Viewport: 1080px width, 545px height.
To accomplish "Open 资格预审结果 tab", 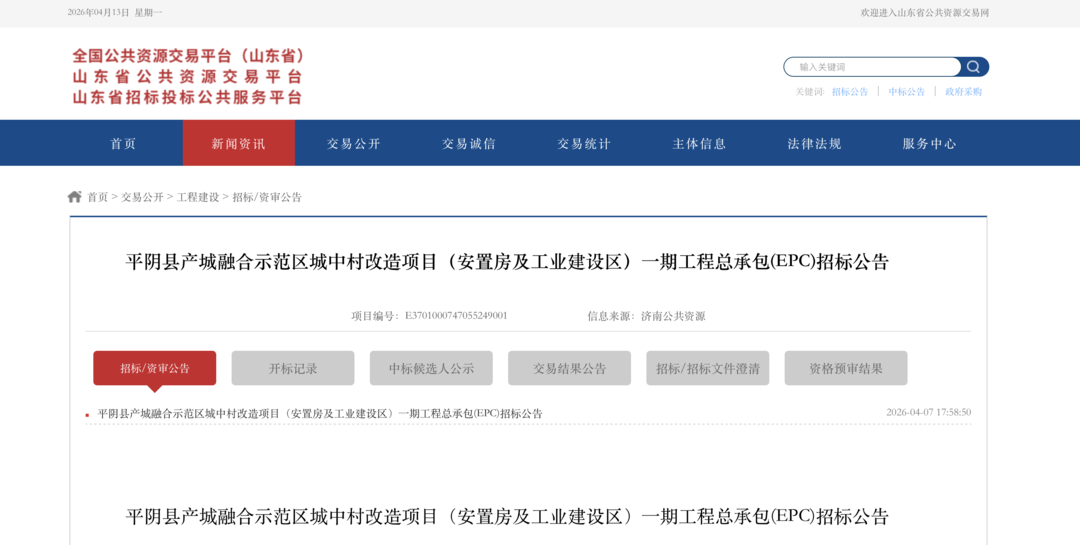I will tap(846, 368).
